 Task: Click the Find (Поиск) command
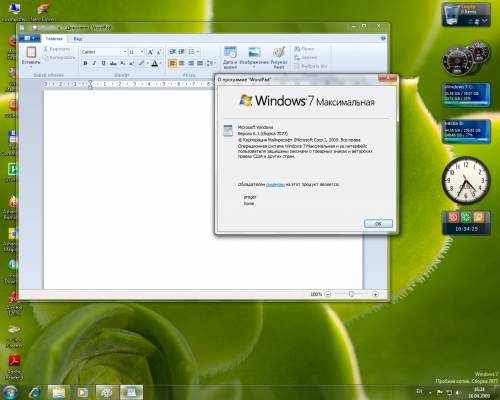(304, 49)
